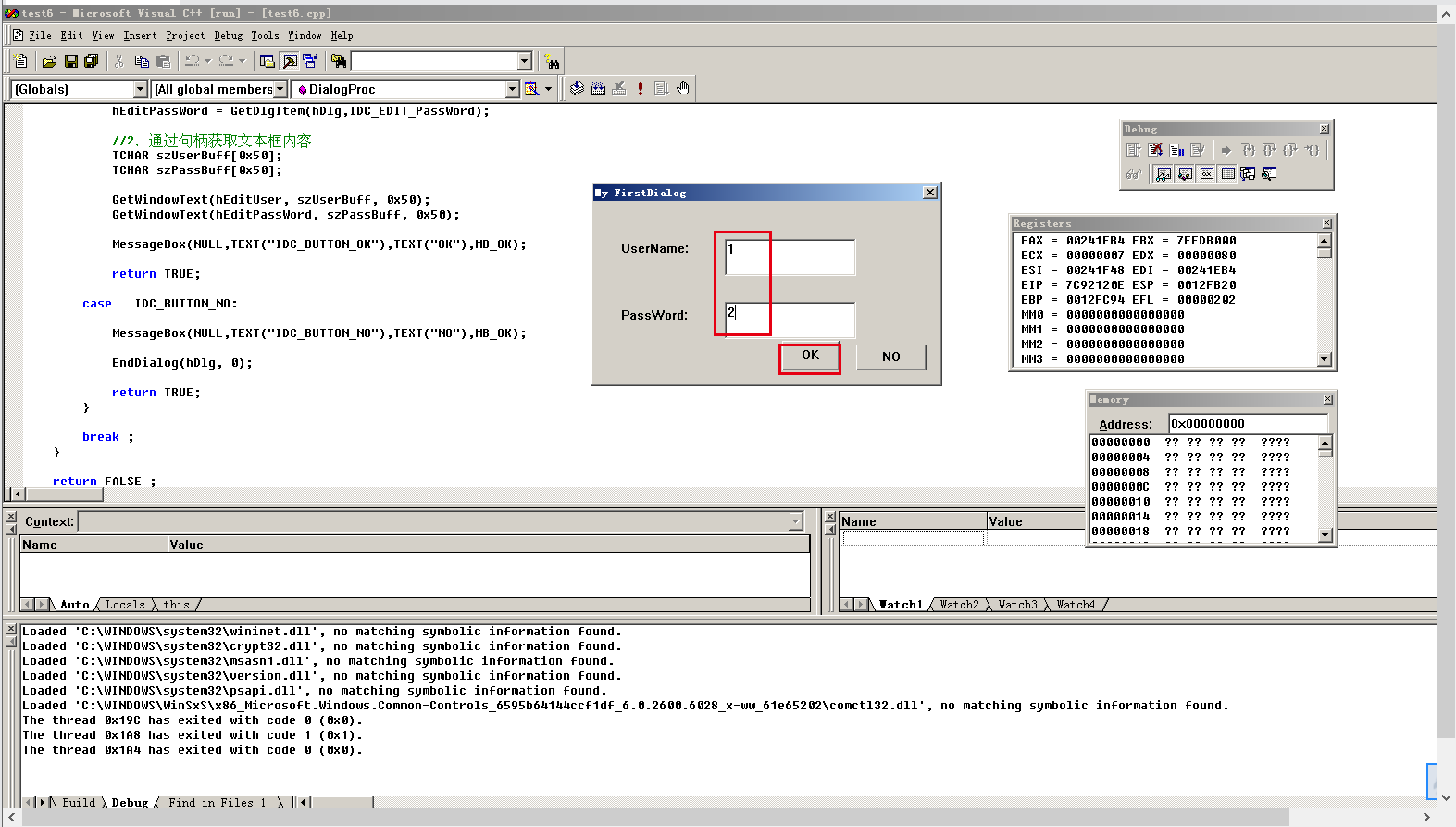
Task: Click the Cut scissors icon
Action: [x=118, y=61]
